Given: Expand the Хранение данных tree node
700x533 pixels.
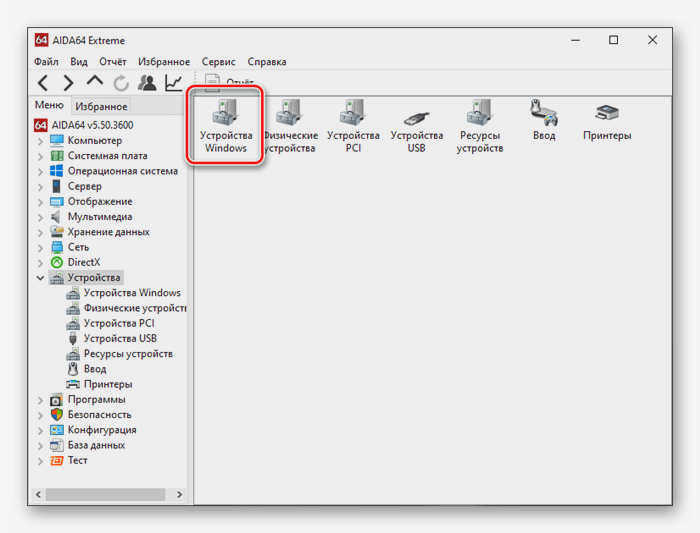Looking at the screenshot, I should tap(41, 232).
